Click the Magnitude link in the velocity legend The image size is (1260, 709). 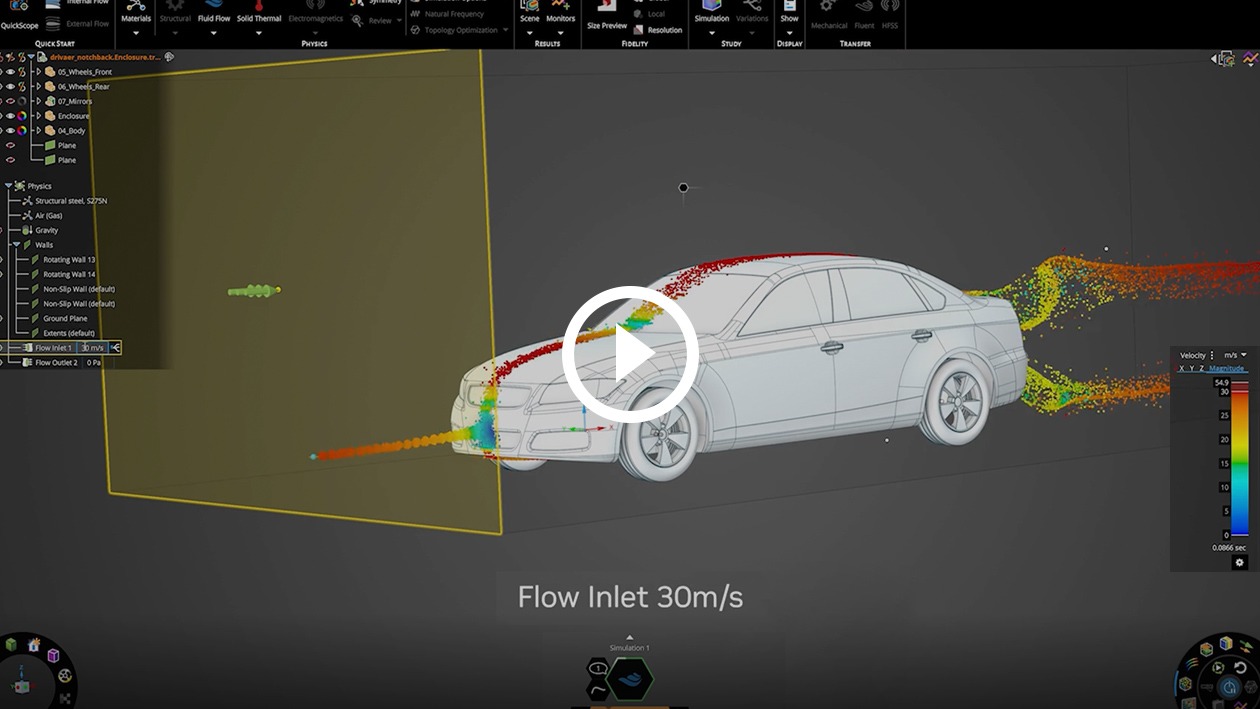(x=1224, y=370)
